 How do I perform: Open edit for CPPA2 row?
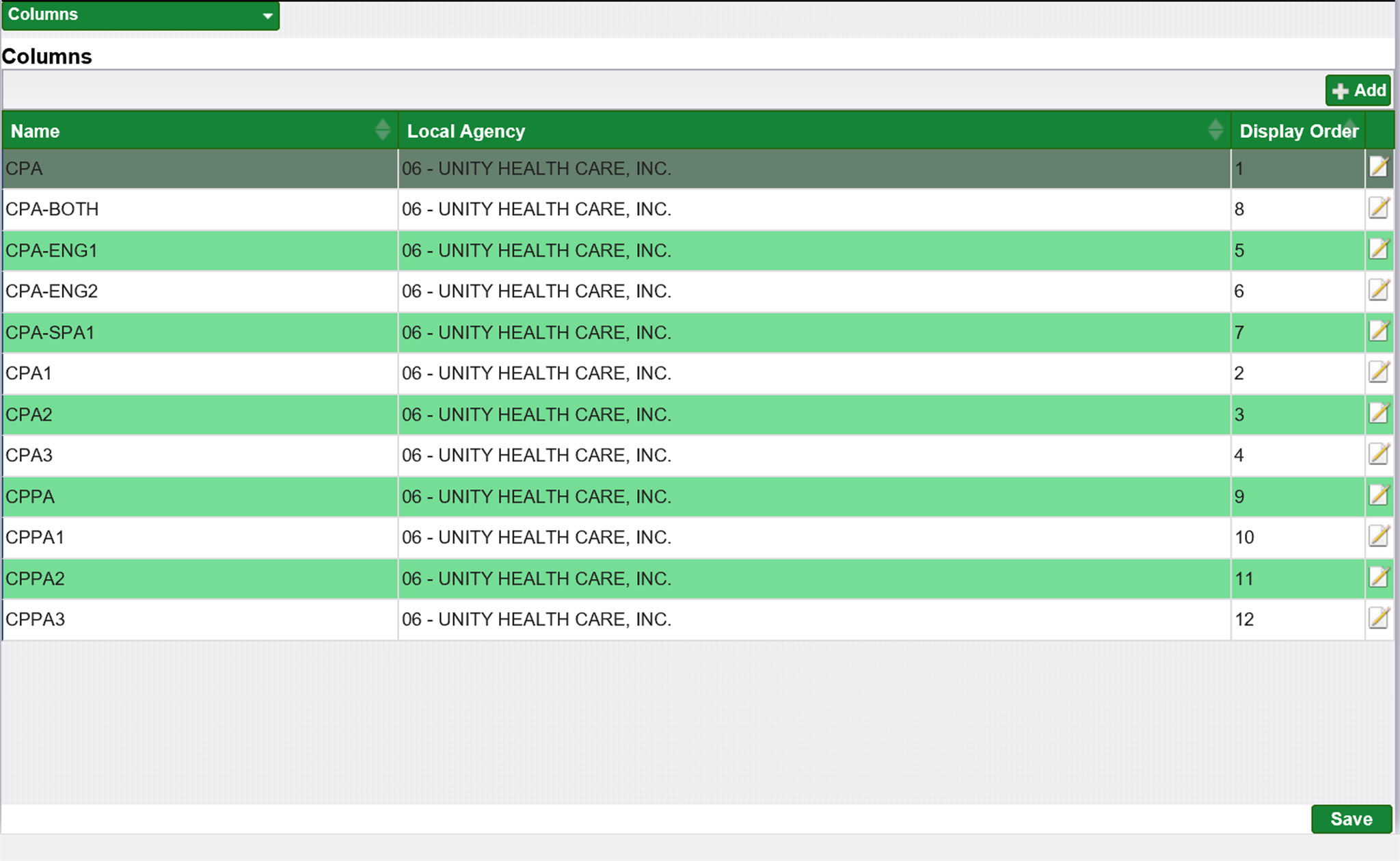tap(1378, 578)
